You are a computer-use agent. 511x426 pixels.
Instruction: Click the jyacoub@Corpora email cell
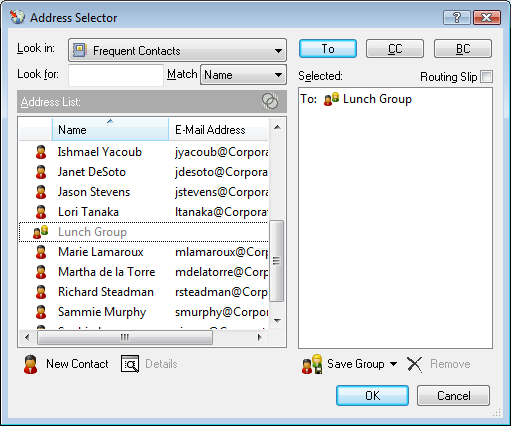point(222,152)
